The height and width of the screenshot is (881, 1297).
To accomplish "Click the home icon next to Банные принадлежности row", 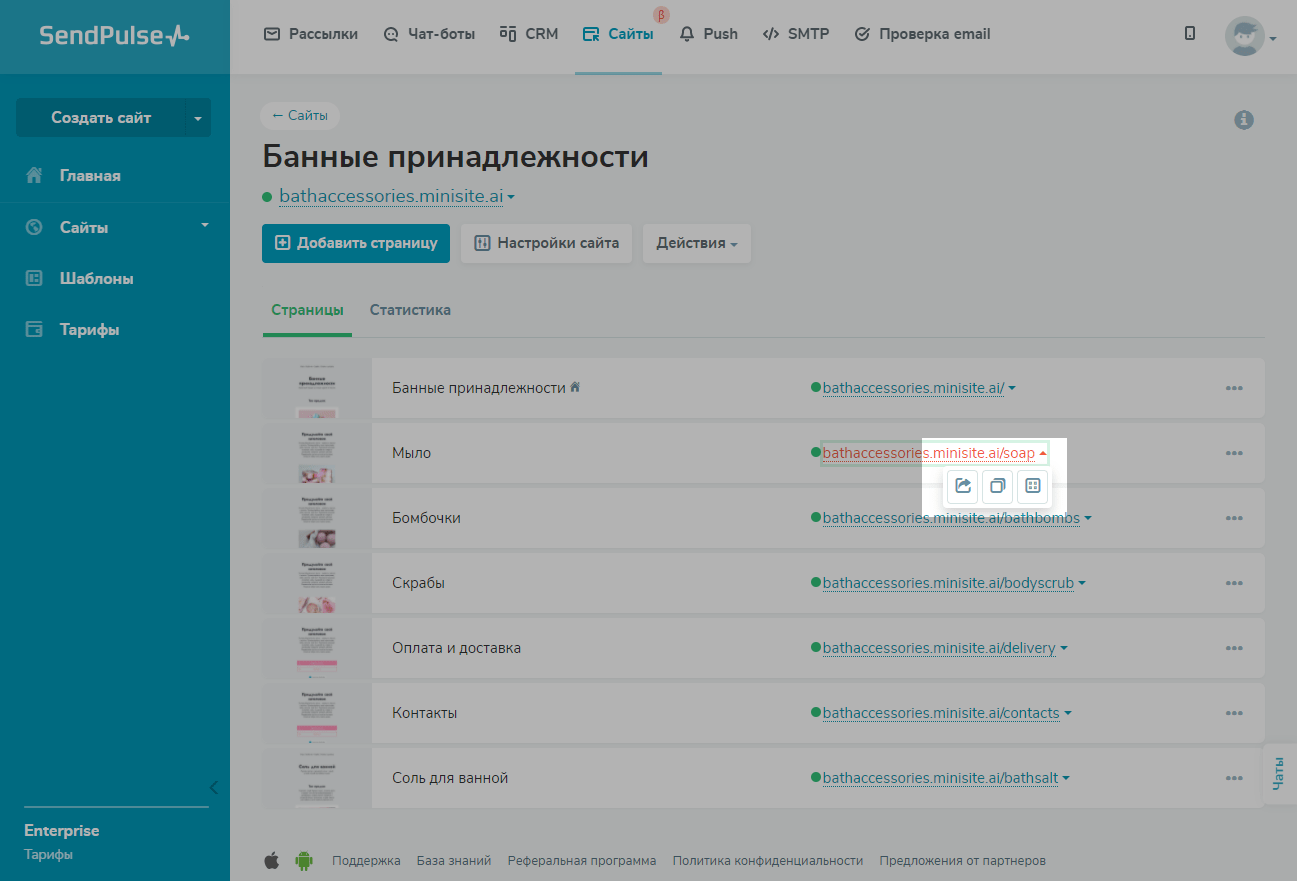I will 575,387.
